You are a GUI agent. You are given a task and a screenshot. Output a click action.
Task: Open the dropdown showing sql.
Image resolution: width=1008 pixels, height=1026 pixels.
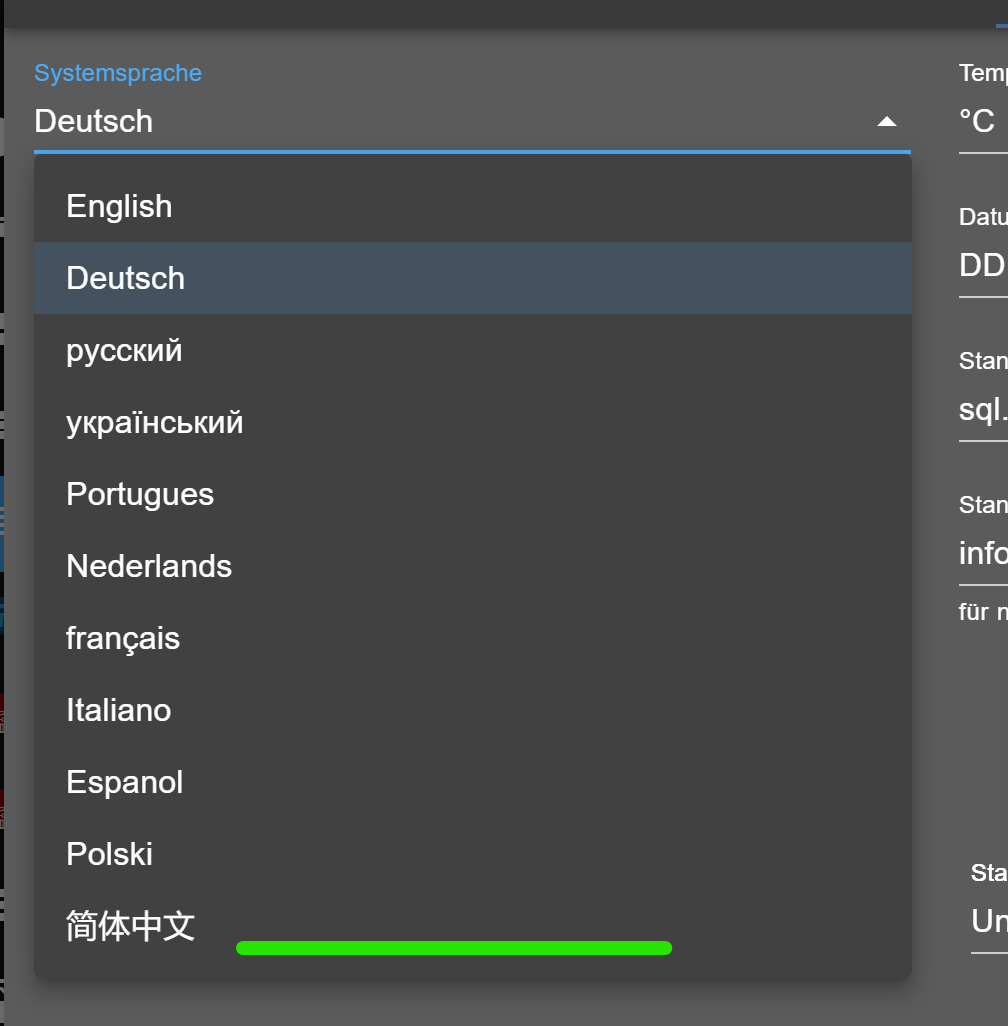pyautogui.click(x=982, y=409)
